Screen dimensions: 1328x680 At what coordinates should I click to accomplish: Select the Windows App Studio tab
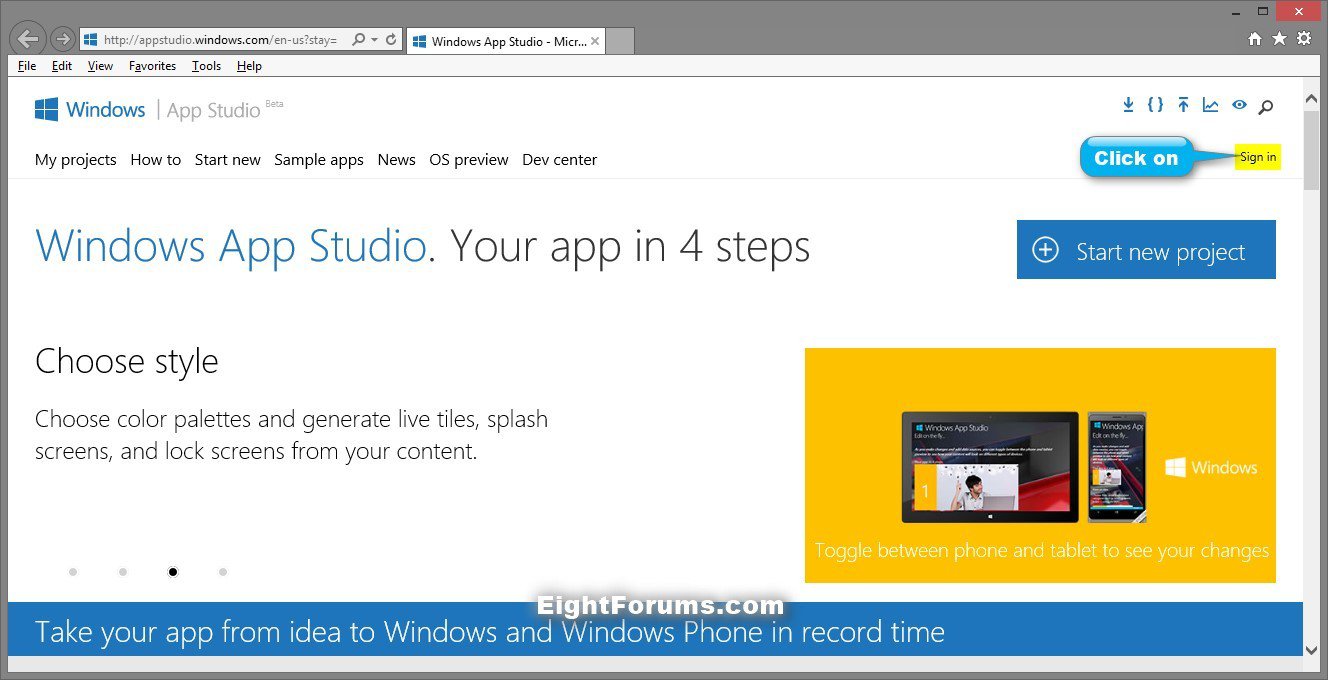[505, 41]
